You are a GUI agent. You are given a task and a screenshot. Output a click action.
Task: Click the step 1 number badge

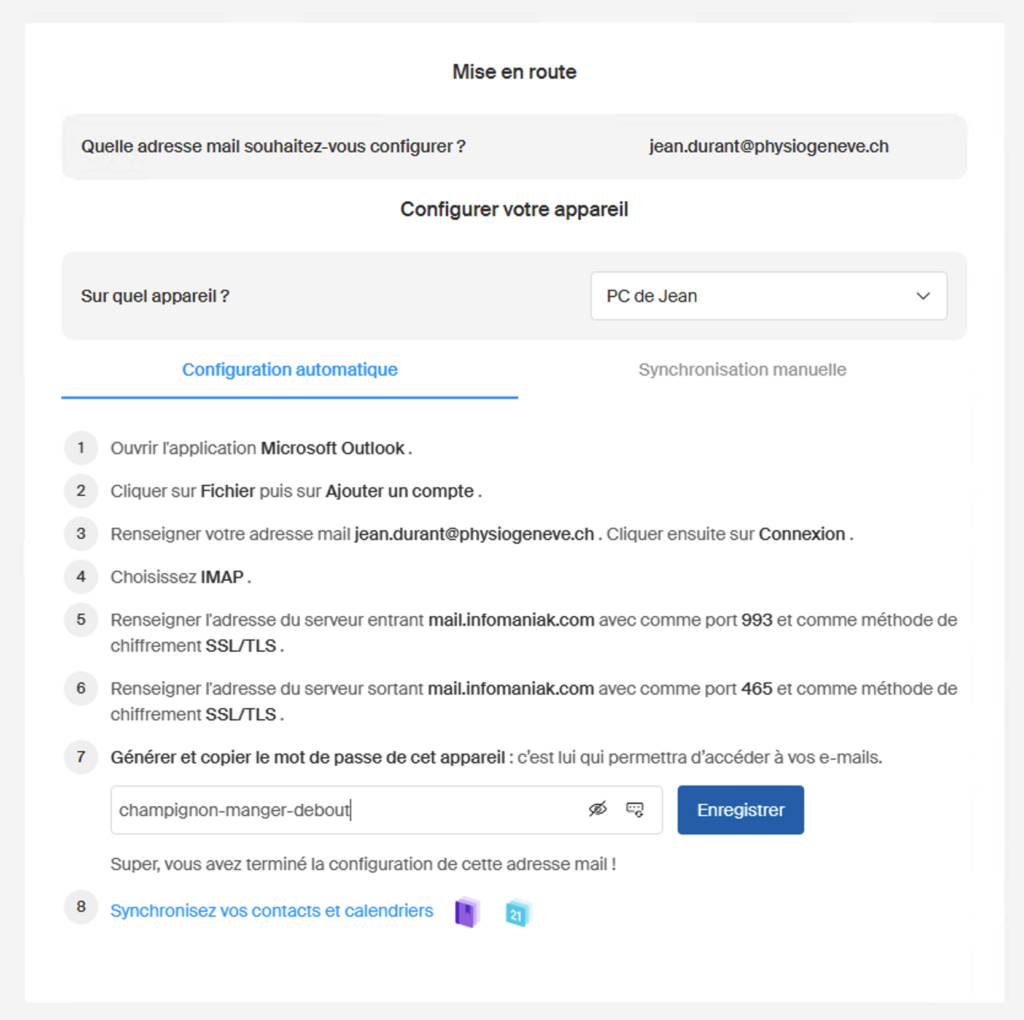pyautogui.click(x=81, y=448)
